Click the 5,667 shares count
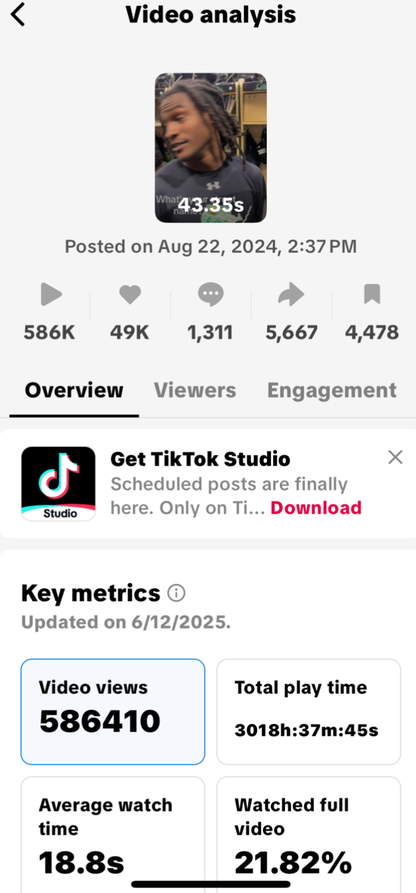The width and height of the screenshot is (416, 893). pos(291,332)
